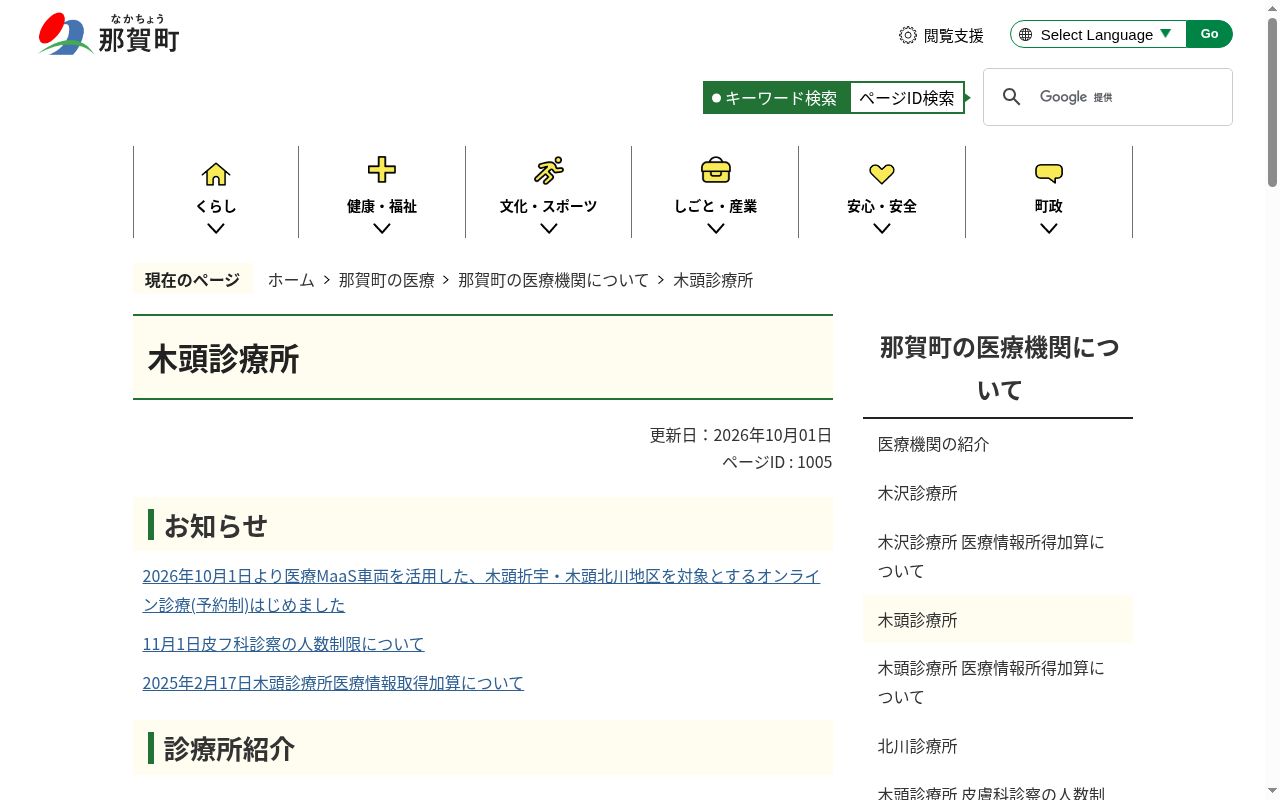Open the 町政 menu label
Image resolution: width=1280 pixels, height=800 pixels.
pos(1049,206)
